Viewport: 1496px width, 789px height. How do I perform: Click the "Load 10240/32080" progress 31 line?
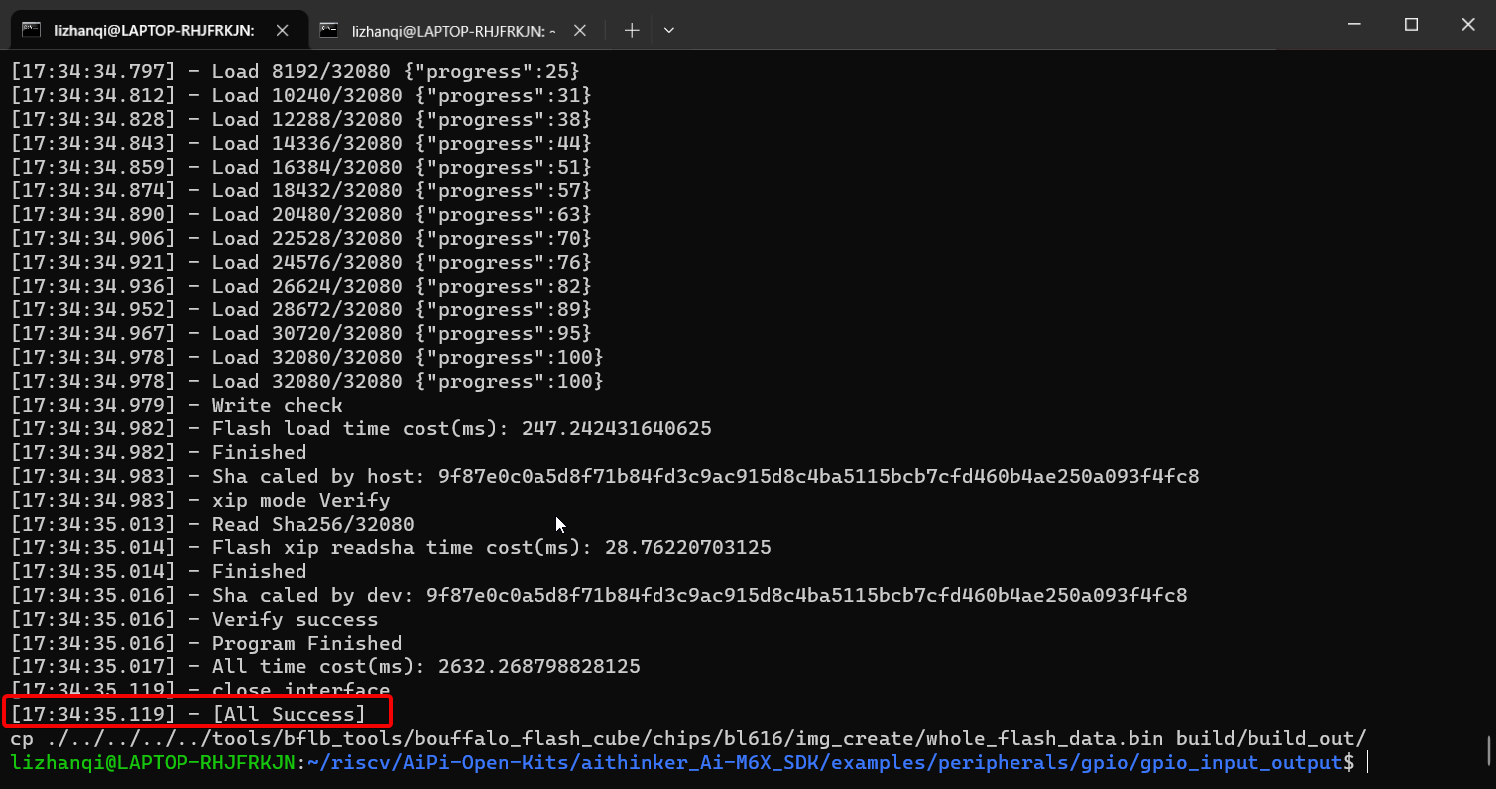tap(301, 96)
